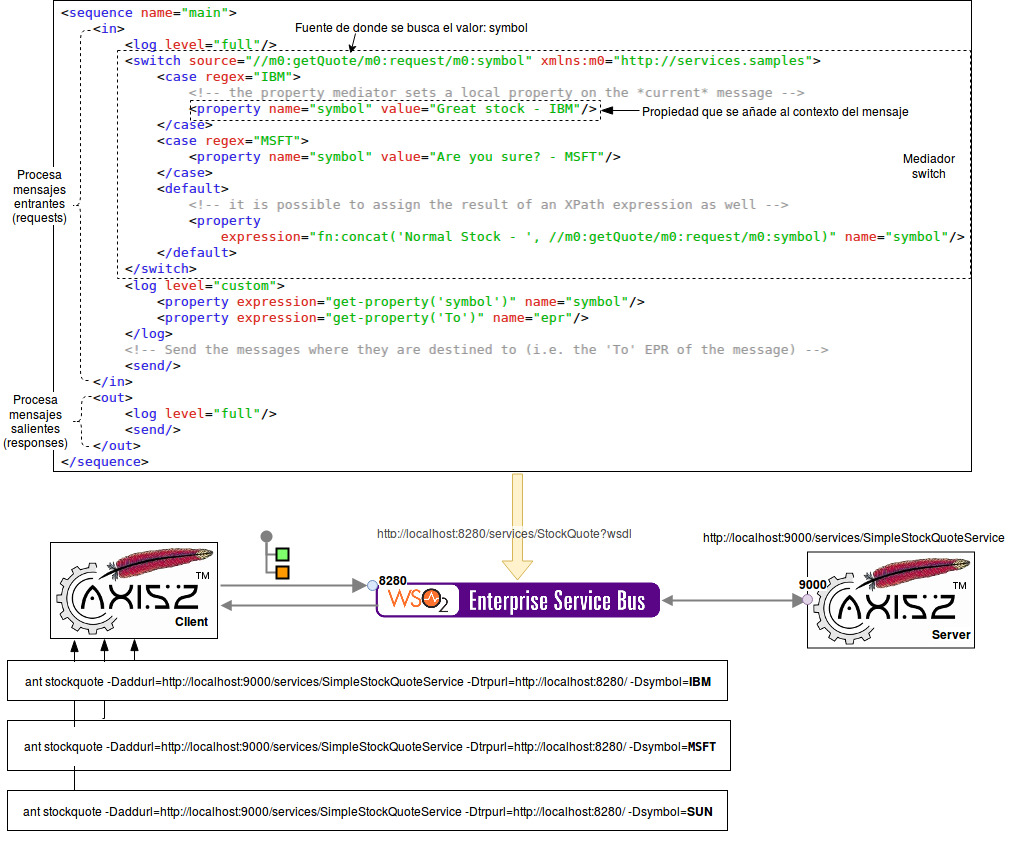
Task: Select the green square mediator node
Action: coord(283,554)
